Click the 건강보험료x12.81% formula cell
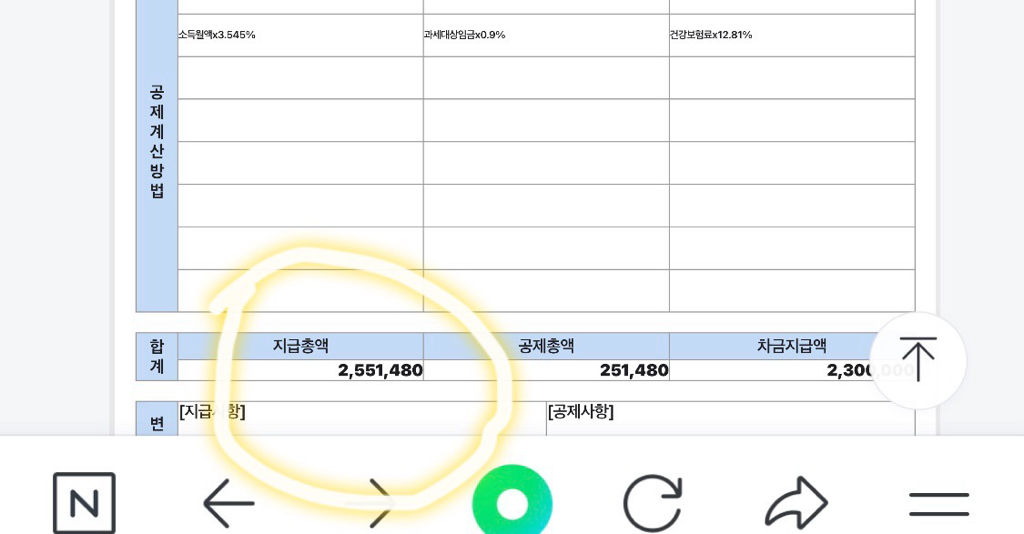This screenshot has width=1024, height=534. pos(710,35)
